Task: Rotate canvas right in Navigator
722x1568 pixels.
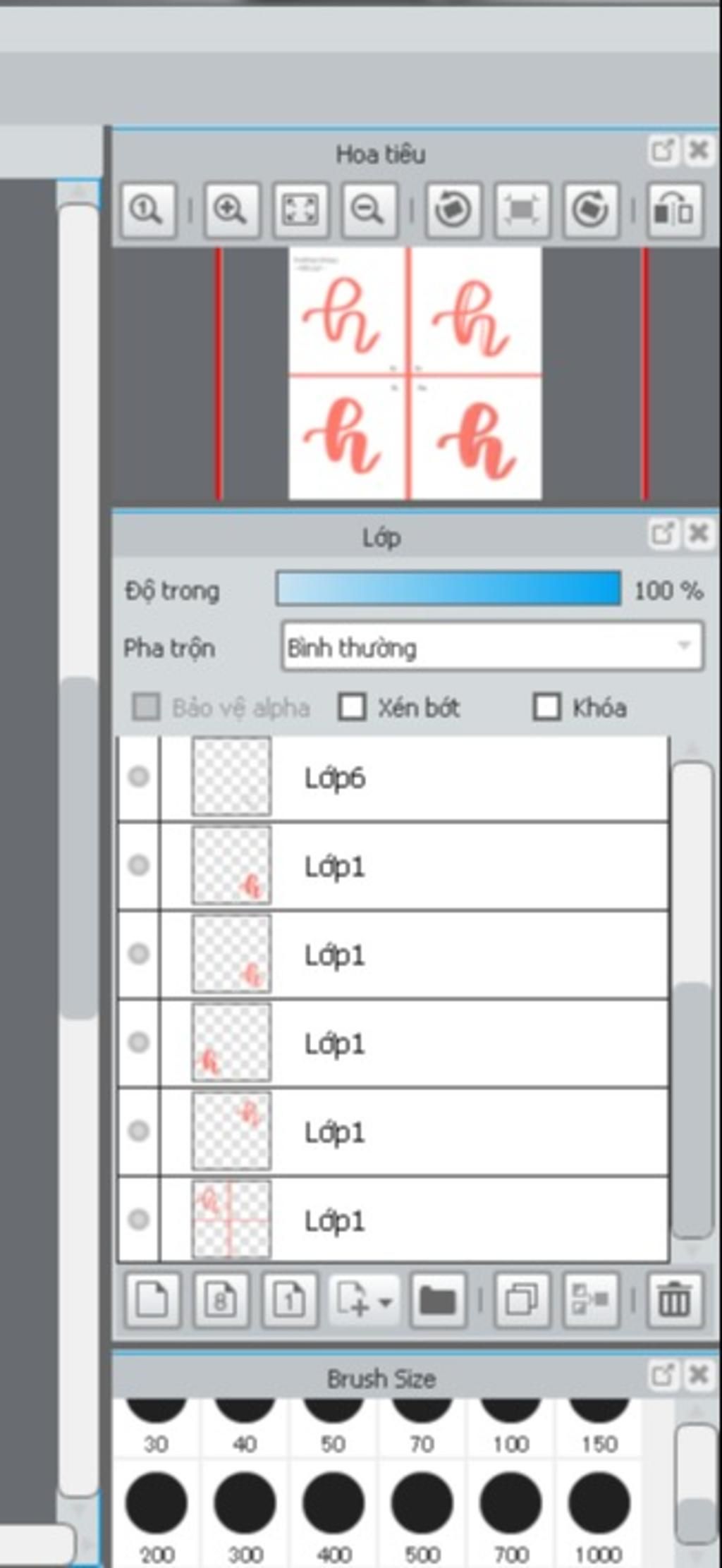Action: (x=591, y=210)
